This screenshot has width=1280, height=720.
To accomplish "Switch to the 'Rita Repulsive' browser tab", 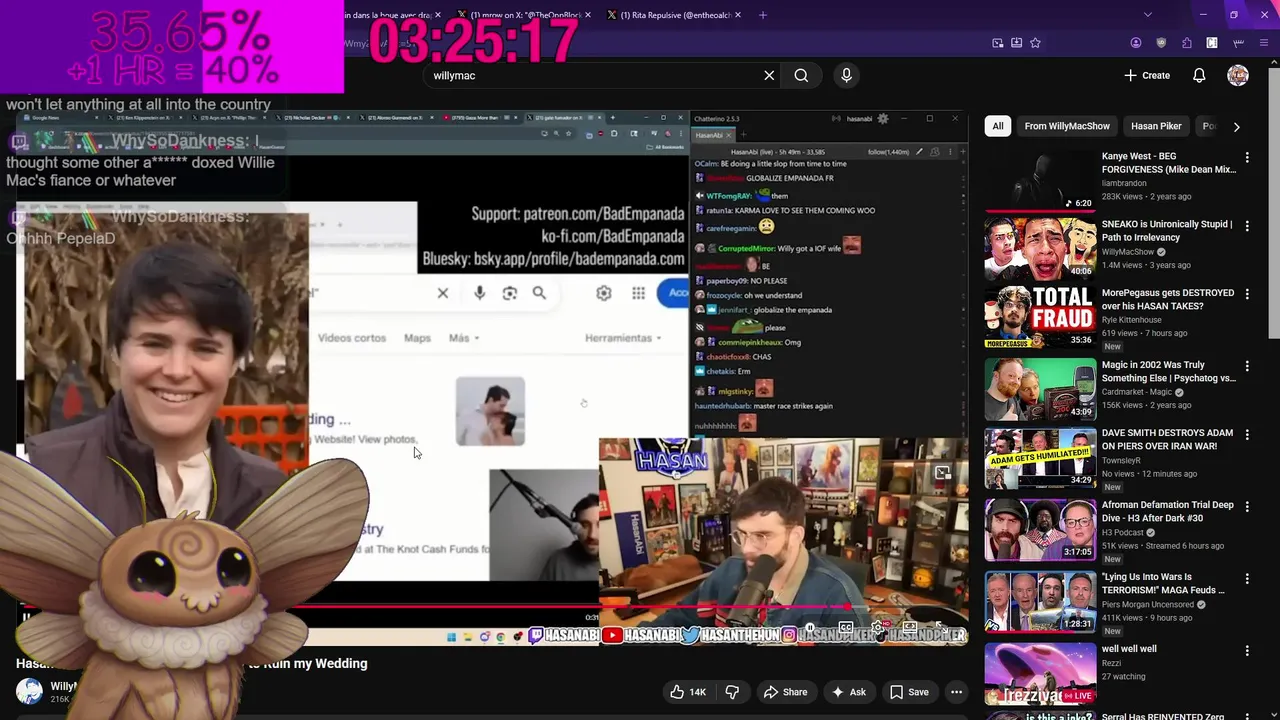I will (675, 15).
